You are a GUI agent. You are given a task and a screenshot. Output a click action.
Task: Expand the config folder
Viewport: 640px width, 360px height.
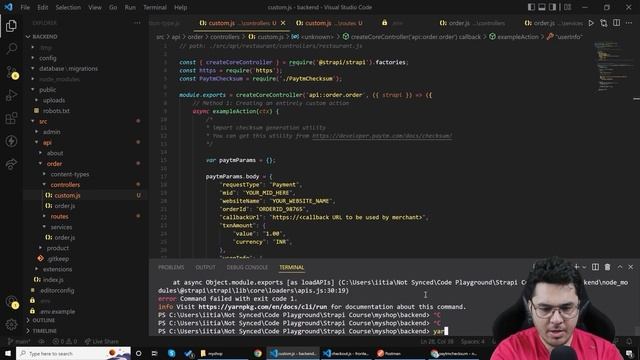click(48, 58)
